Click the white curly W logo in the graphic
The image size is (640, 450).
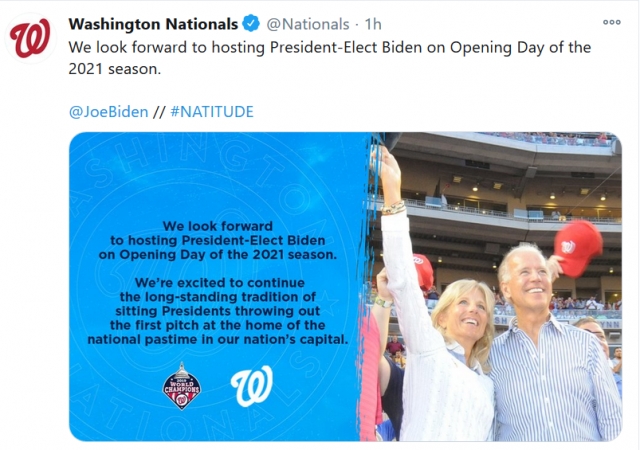(252, 386)
